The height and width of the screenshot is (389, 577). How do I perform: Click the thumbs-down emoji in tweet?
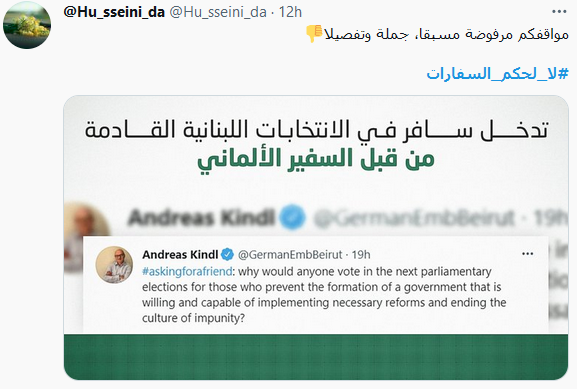pos(314,33)
